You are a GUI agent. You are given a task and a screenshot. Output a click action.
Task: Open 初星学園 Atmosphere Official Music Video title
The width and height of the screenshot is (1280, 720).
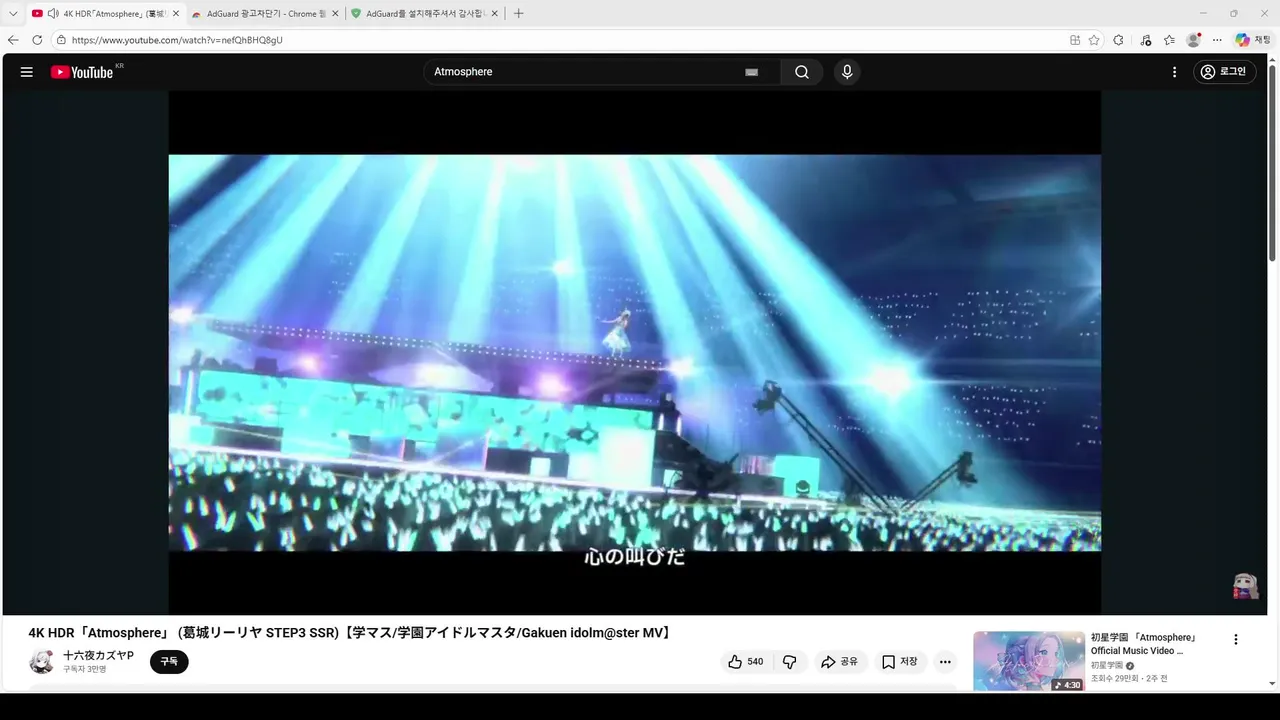click(1143, 644)
